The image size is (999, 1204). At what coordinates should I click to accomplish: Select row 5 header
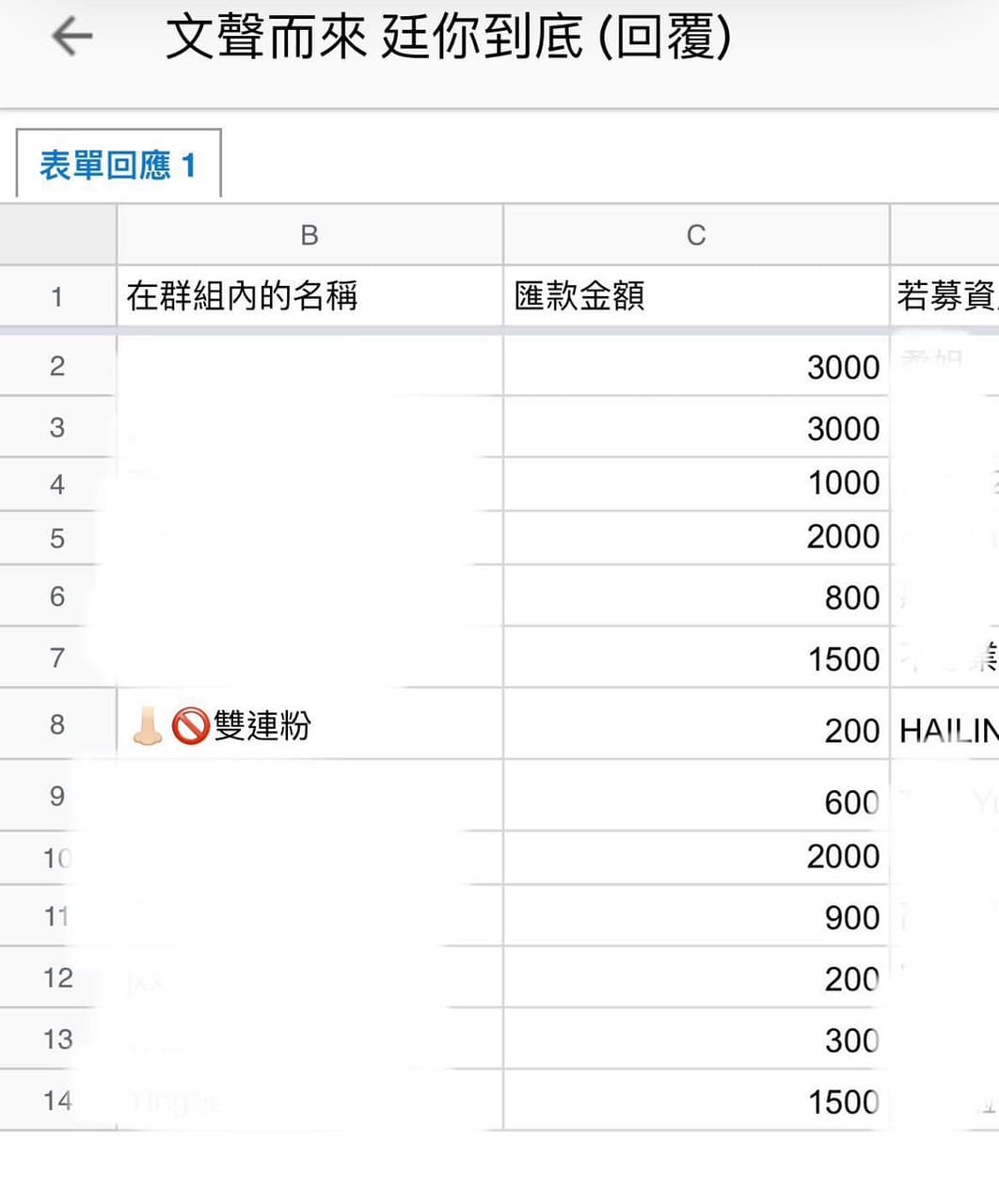click(x=57, y=538)
